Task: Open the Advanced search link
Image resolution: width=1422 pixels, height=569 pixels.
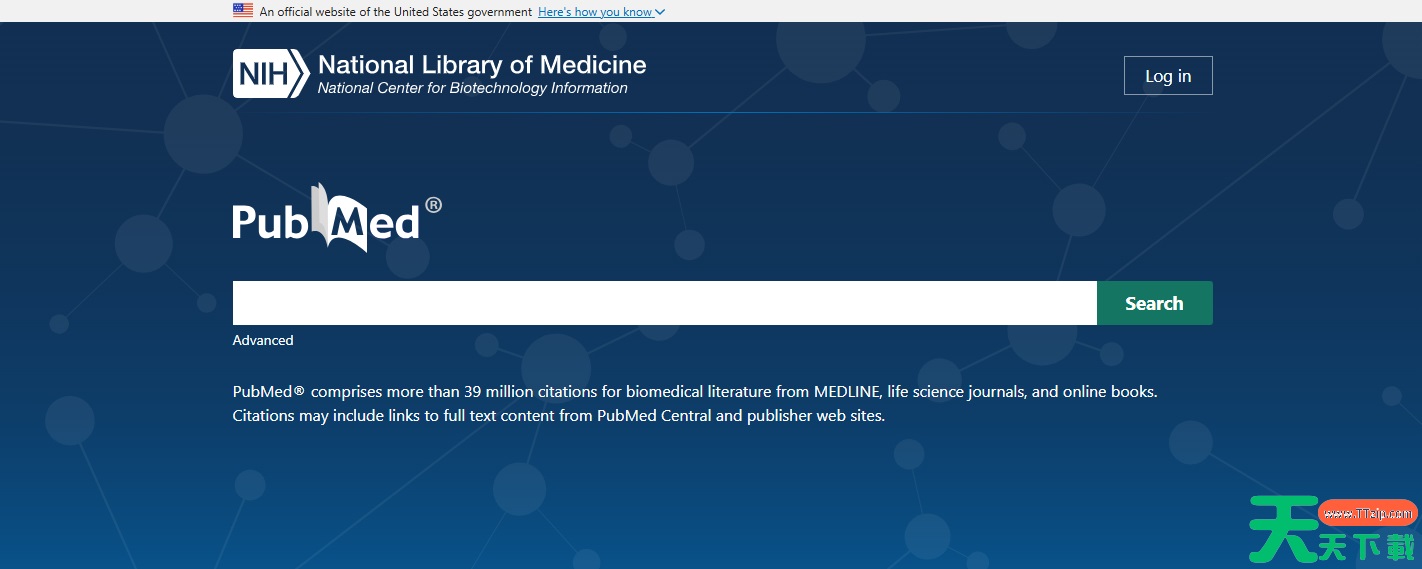Action: [263, 340]
